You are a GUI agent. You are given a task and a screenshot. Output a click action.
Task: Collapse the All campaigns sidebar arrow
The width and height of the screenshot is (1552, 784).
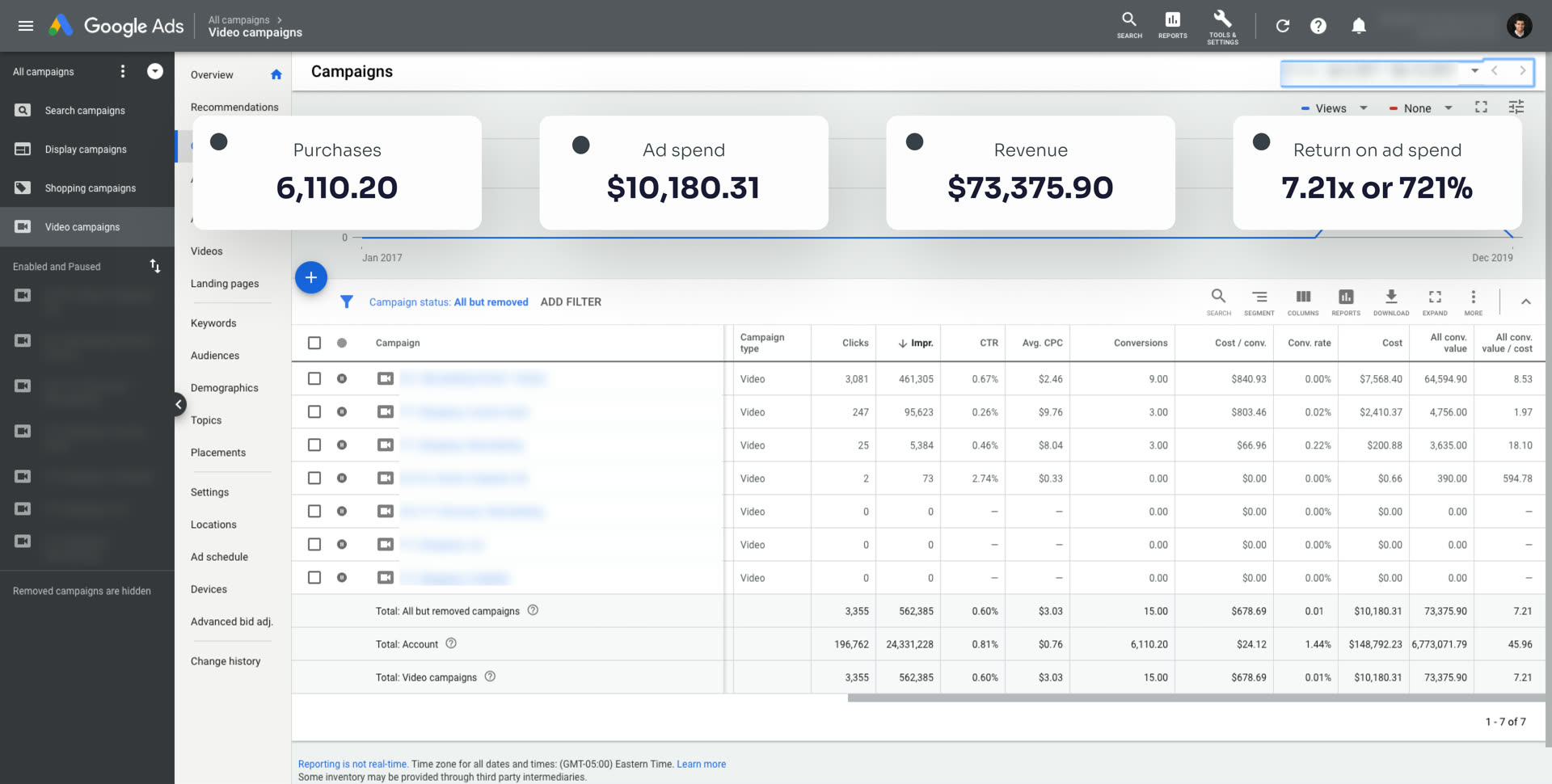(155, 71)
